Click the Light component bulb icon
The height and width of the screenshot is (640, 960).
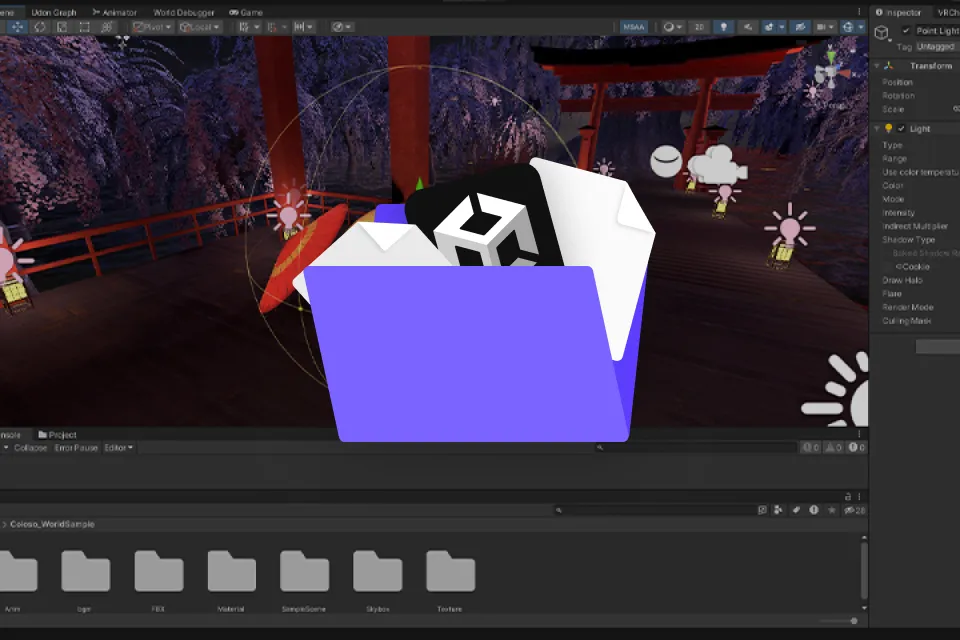tap(888, 129)
